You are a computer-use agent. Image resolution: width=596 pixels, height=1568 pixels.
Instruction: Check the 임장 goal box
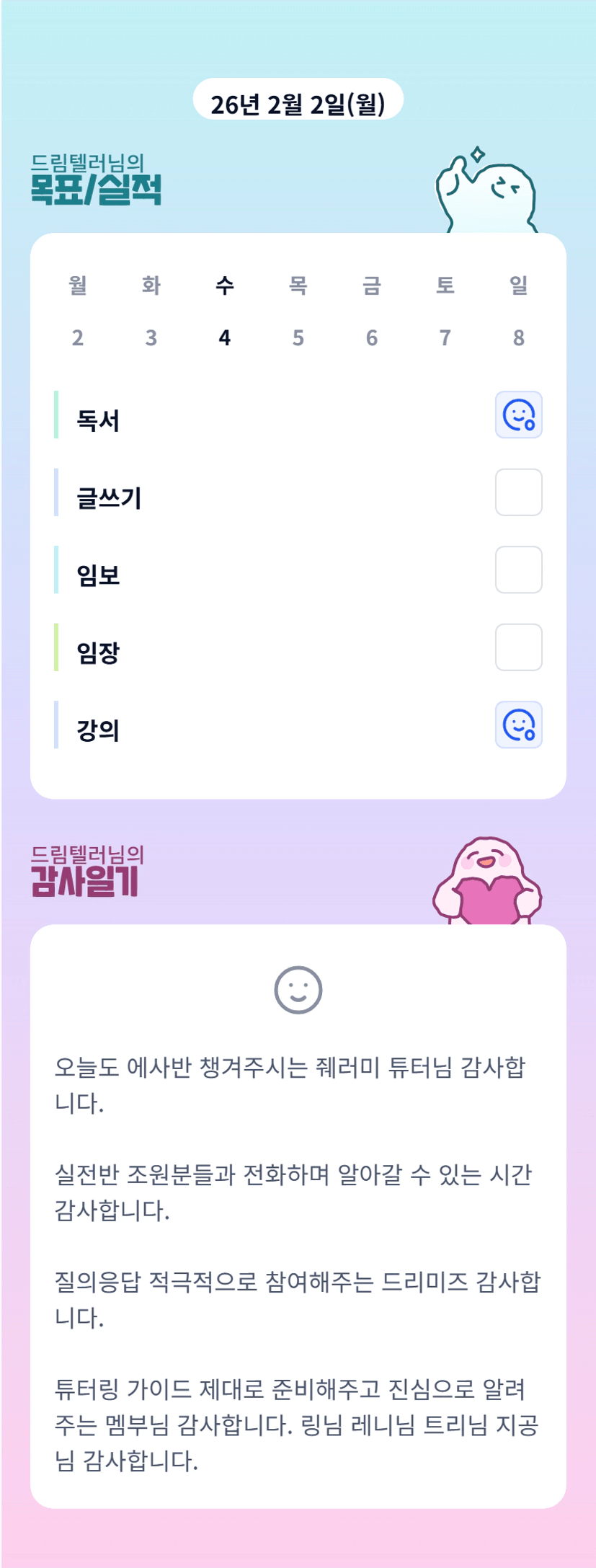tap(518, 647)
